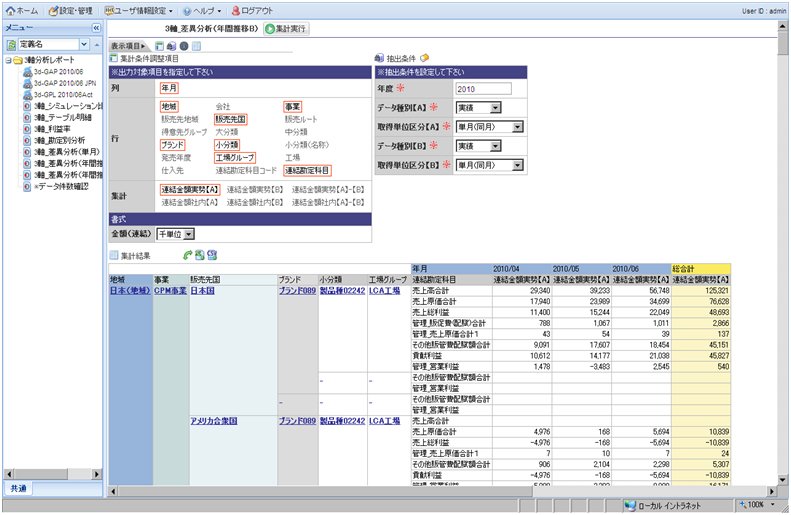
Task: Click the page vertical scrollbar down arrow
Action: pyautogui.click(x=782, y=479)
